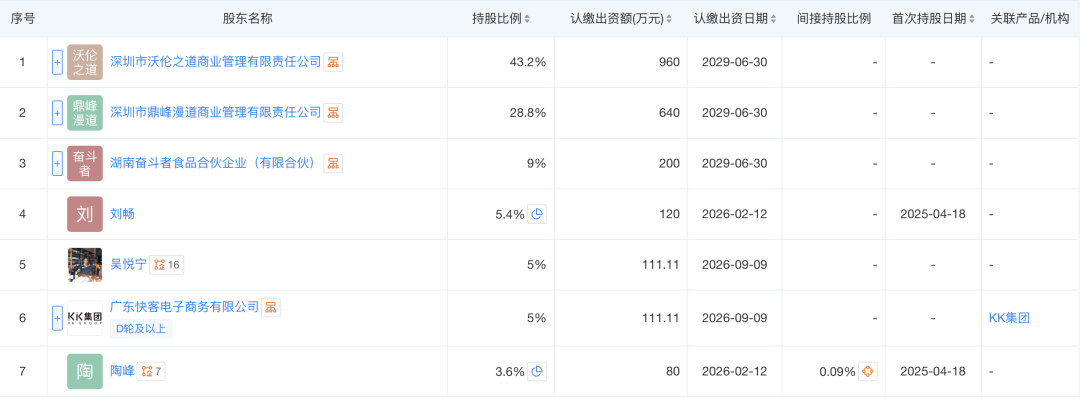
Task: Select 5% shareholding in 广东快客 row
Action: (x=537, y=318)
